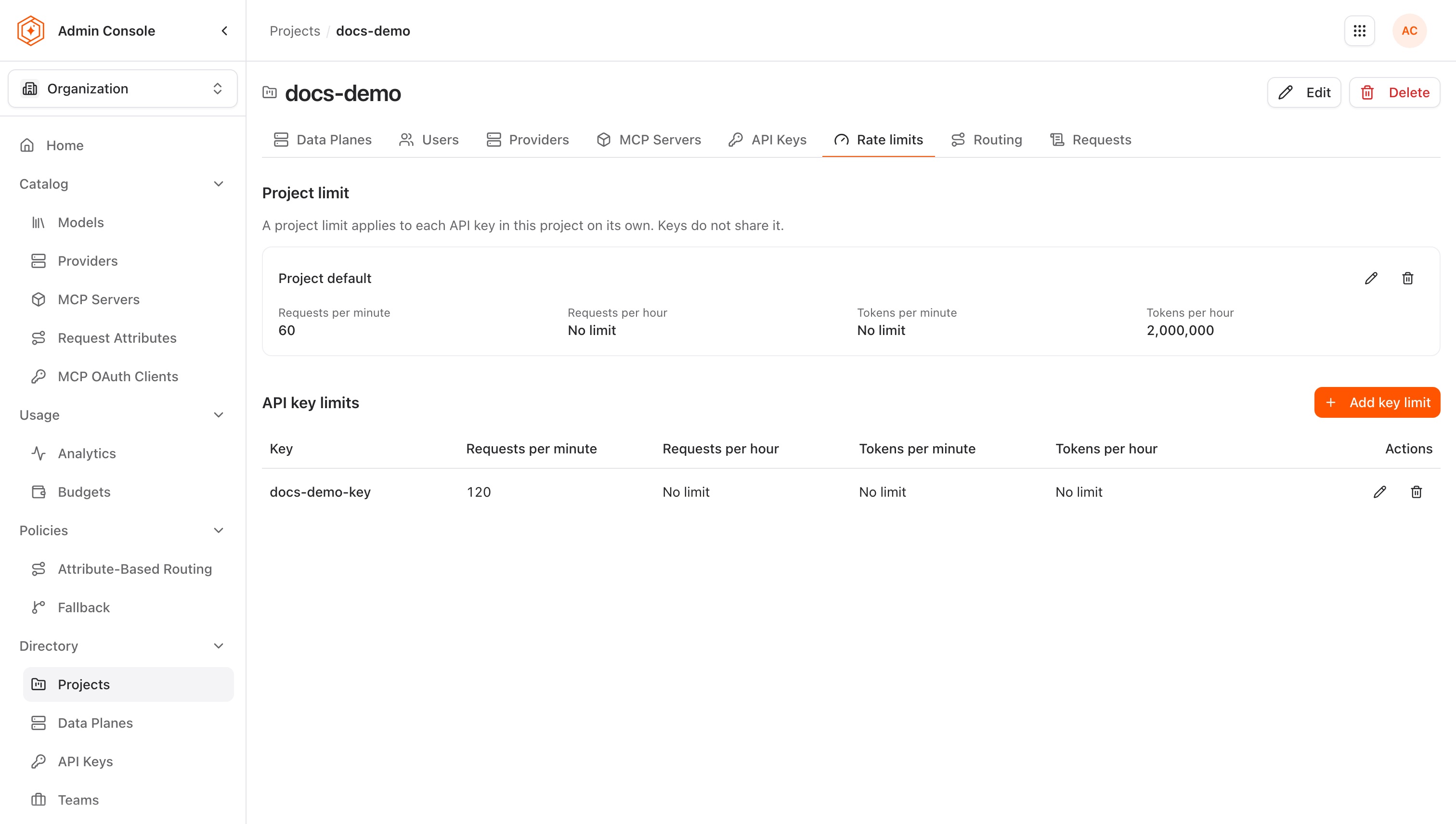Click the Edit project button

(1304, 92)
